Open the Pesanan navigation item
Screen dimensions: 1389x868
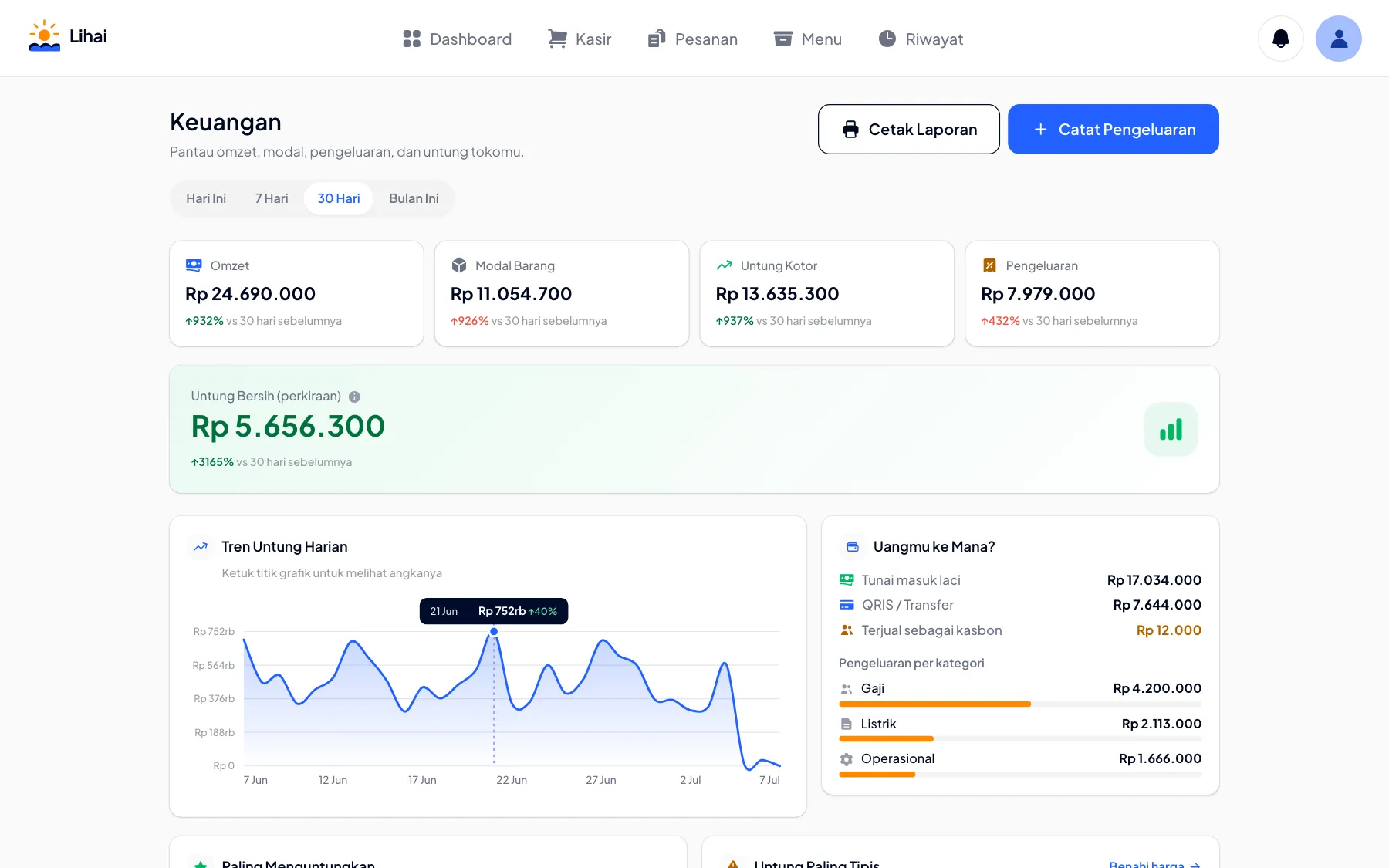(x=693, y=39)
